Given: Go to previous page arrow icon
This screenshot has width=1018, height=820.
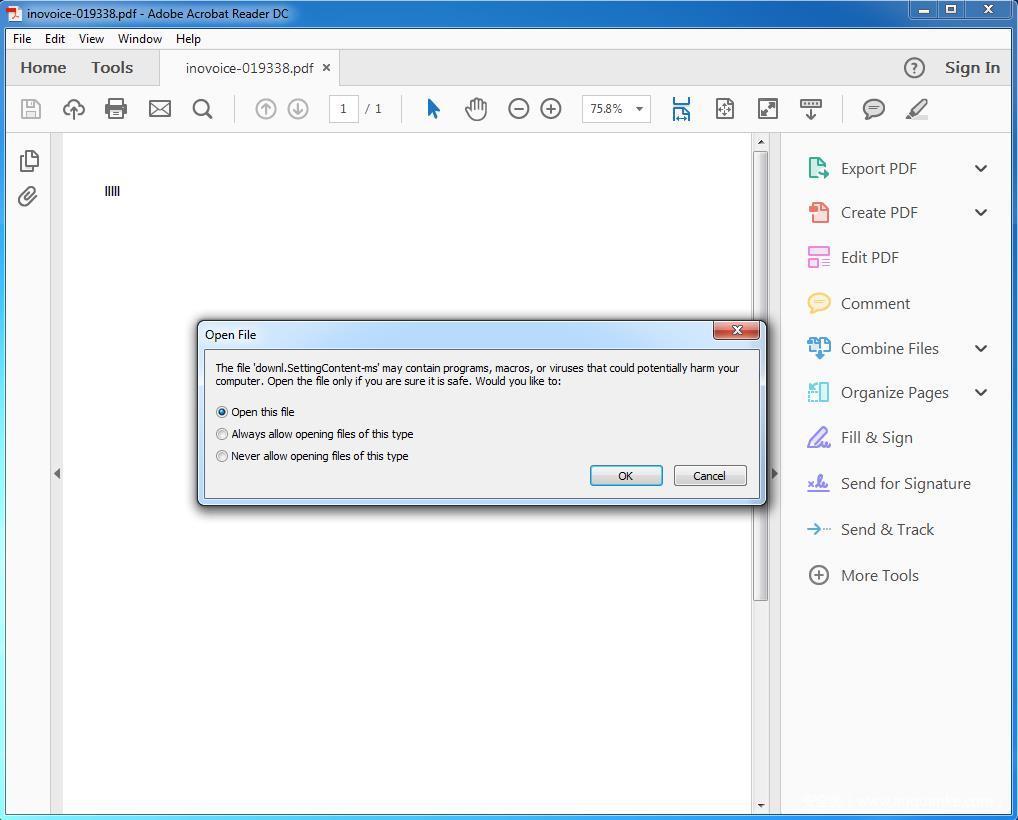Looking at the screenshot, I should 266,108.
